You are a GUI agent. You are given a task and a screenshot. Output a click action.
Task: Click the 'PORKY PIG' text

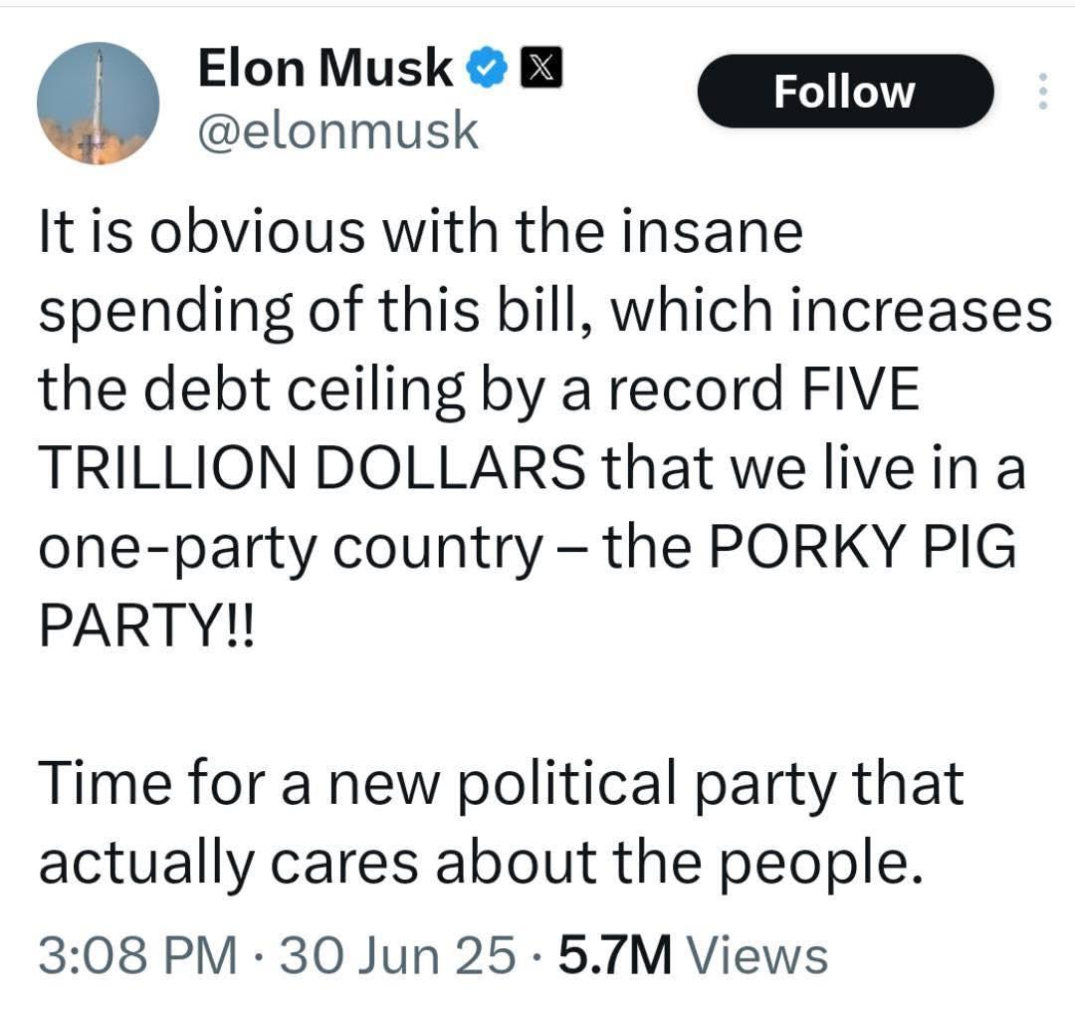point(862,547)
